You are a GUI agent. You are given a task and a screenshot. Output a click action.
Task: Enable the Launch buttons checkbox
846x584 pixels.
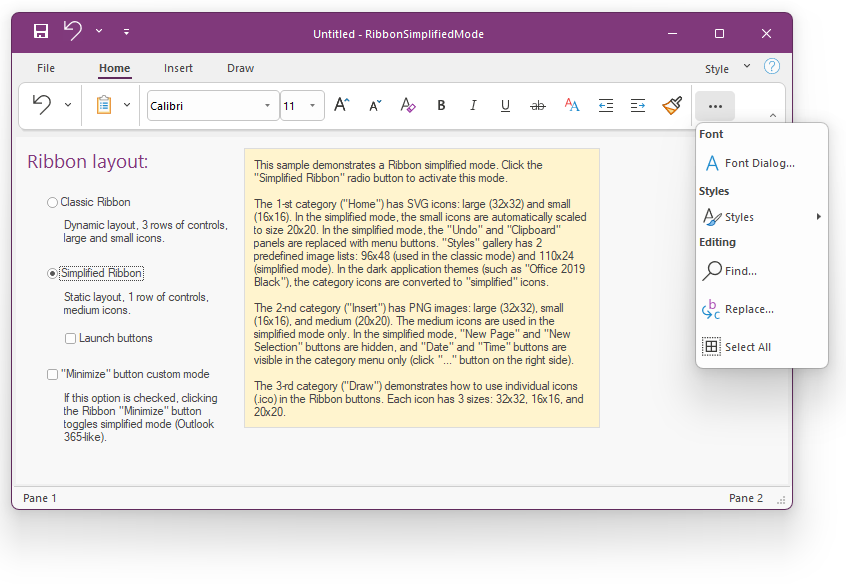71,338
